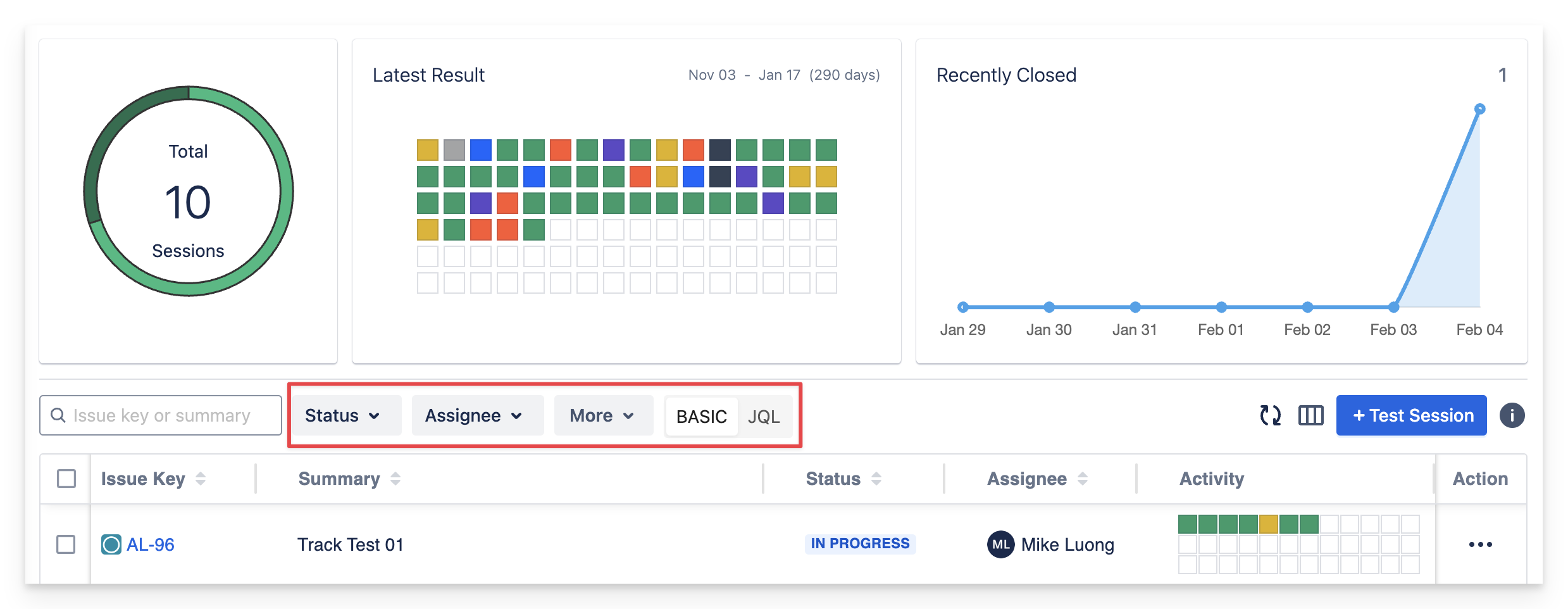Screen dimensions: 1568x609
Task: Switch to JQL search mode
Action: (764, 417)
